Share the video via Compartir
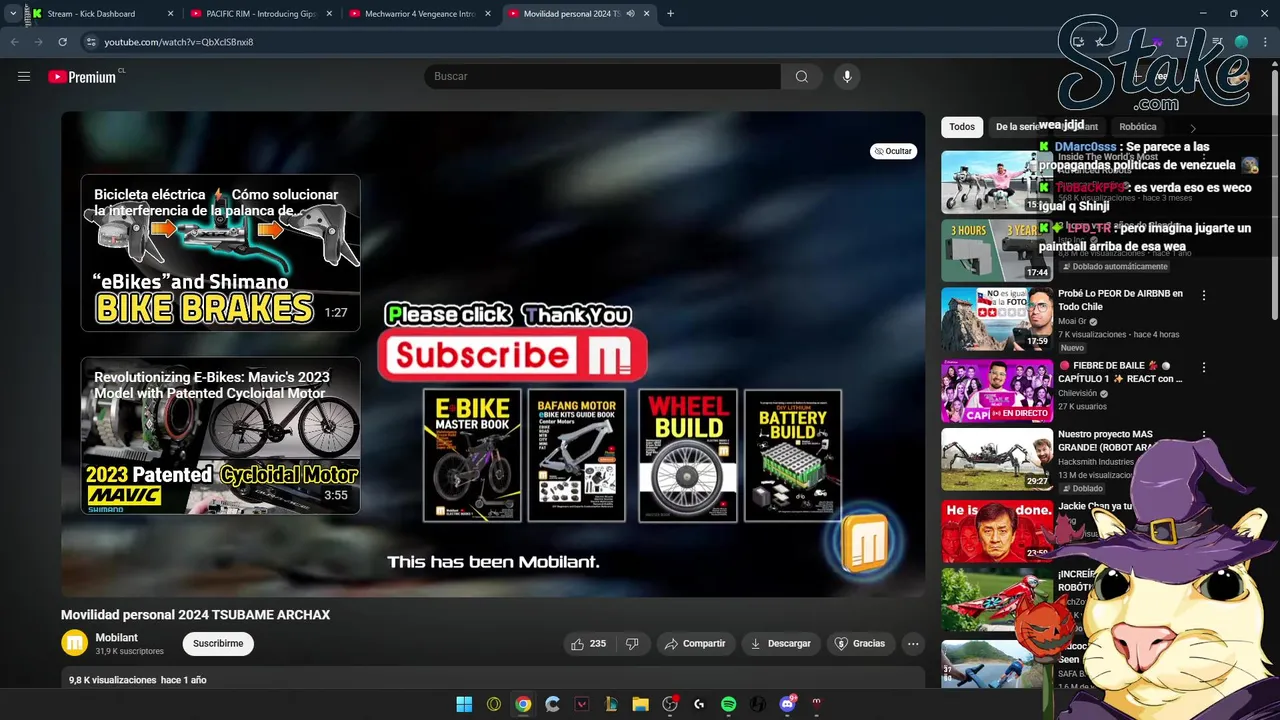Screen dimensions: 1280x720 696,644
